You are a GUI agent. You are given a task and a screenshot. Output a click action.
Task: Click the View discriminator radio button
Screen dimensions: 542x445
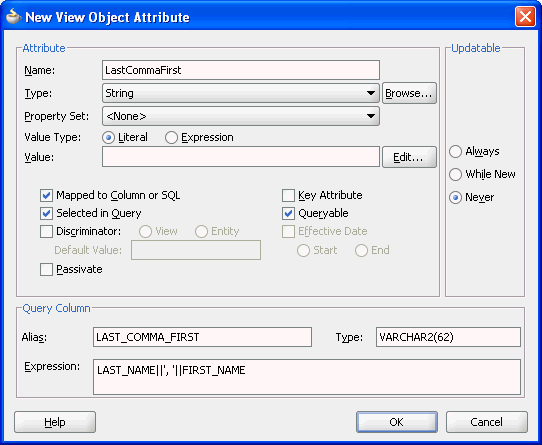(145, 231)
